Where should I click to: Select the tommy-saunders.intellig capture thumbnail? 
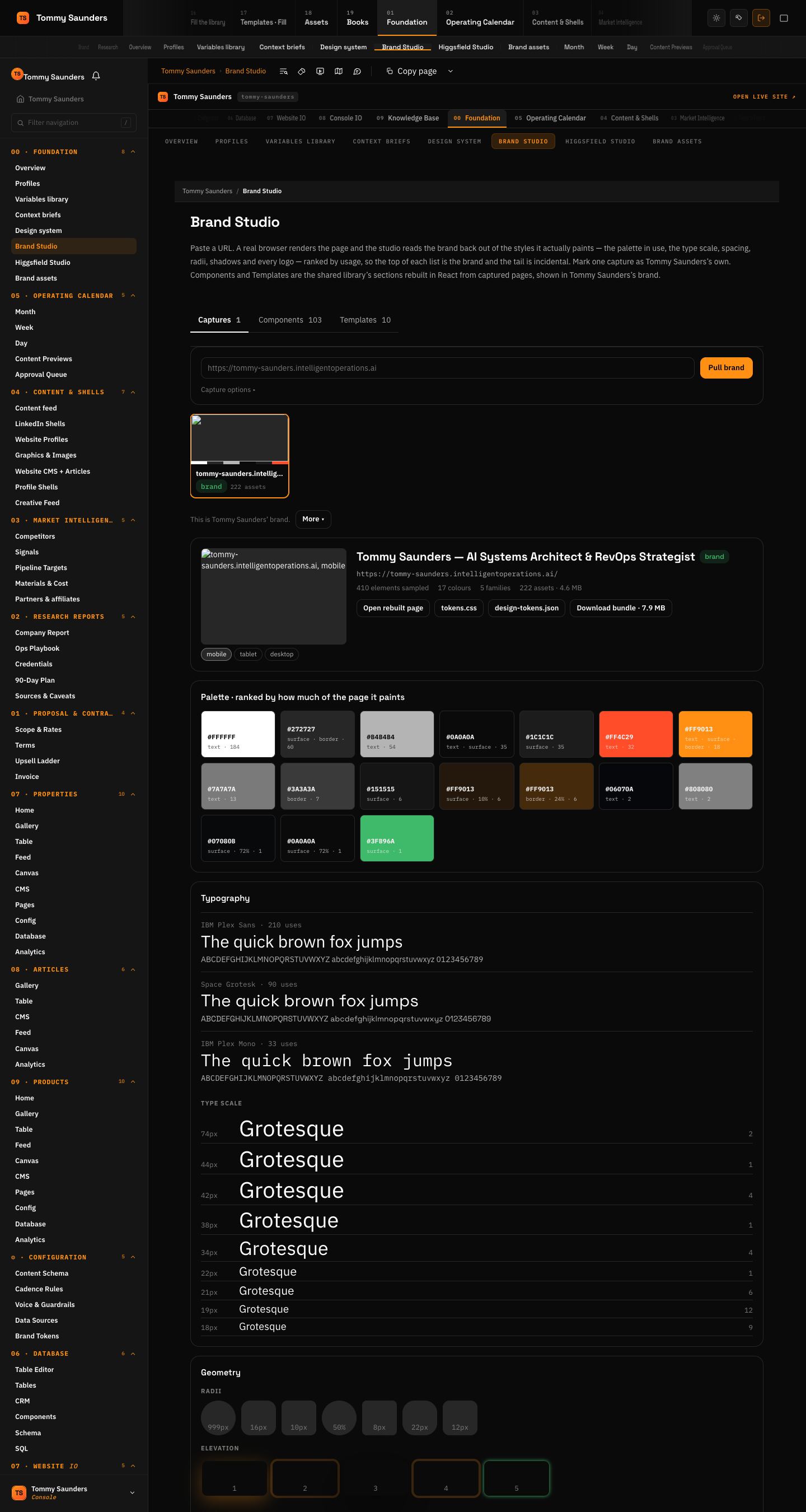point(240,456)
